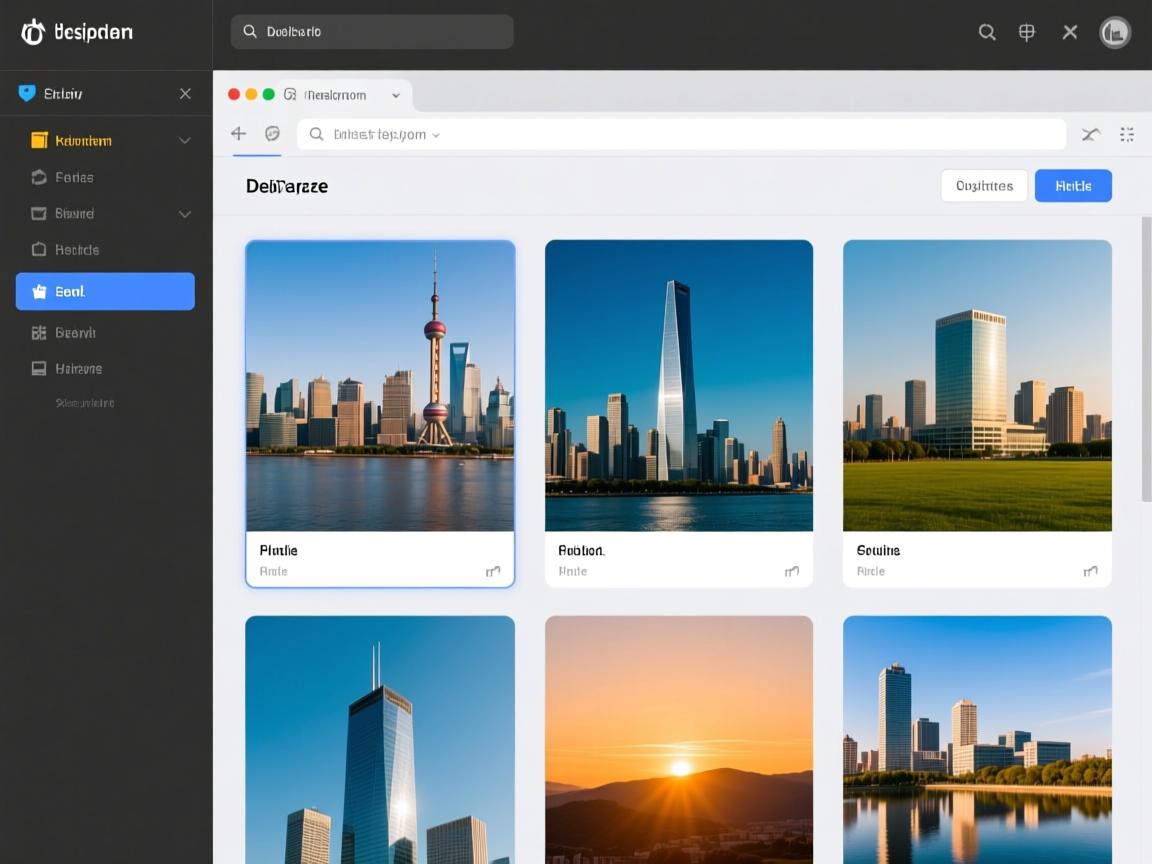The height and width of the screenshot is (864, 1152).
Task: Click the vertical scrollbar on right edge
Action: tap(1146, 360)
